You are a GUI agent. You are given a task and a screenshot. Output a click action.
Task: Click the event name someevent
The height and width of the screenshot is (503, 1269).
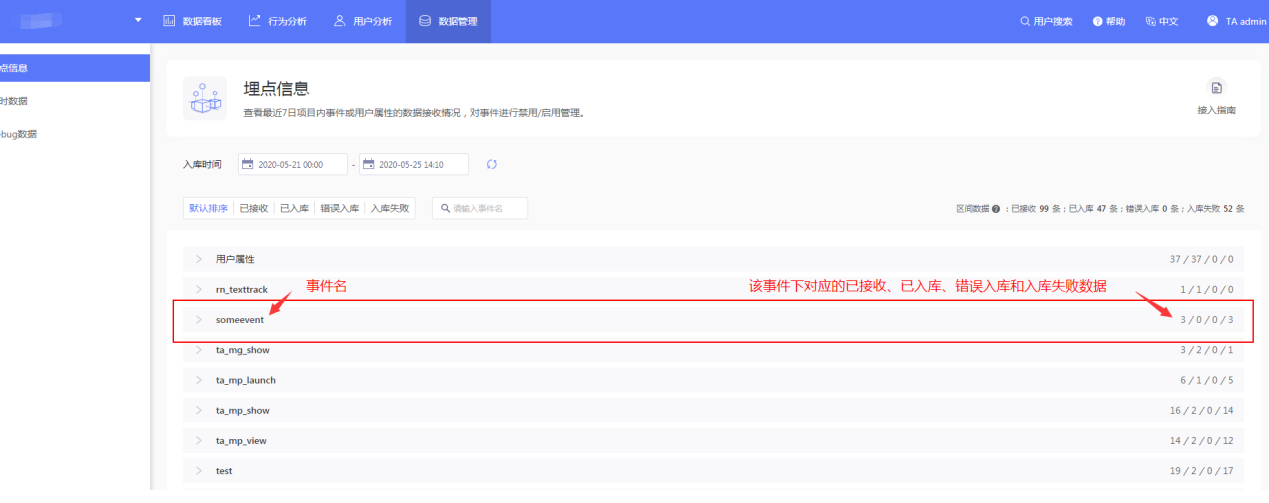pos(240,319)
